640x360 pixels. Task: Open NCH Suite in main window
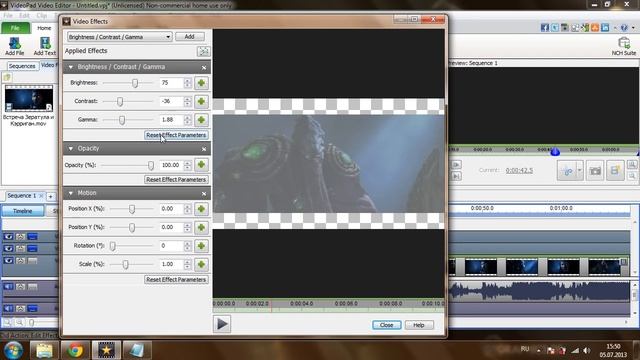623,46
